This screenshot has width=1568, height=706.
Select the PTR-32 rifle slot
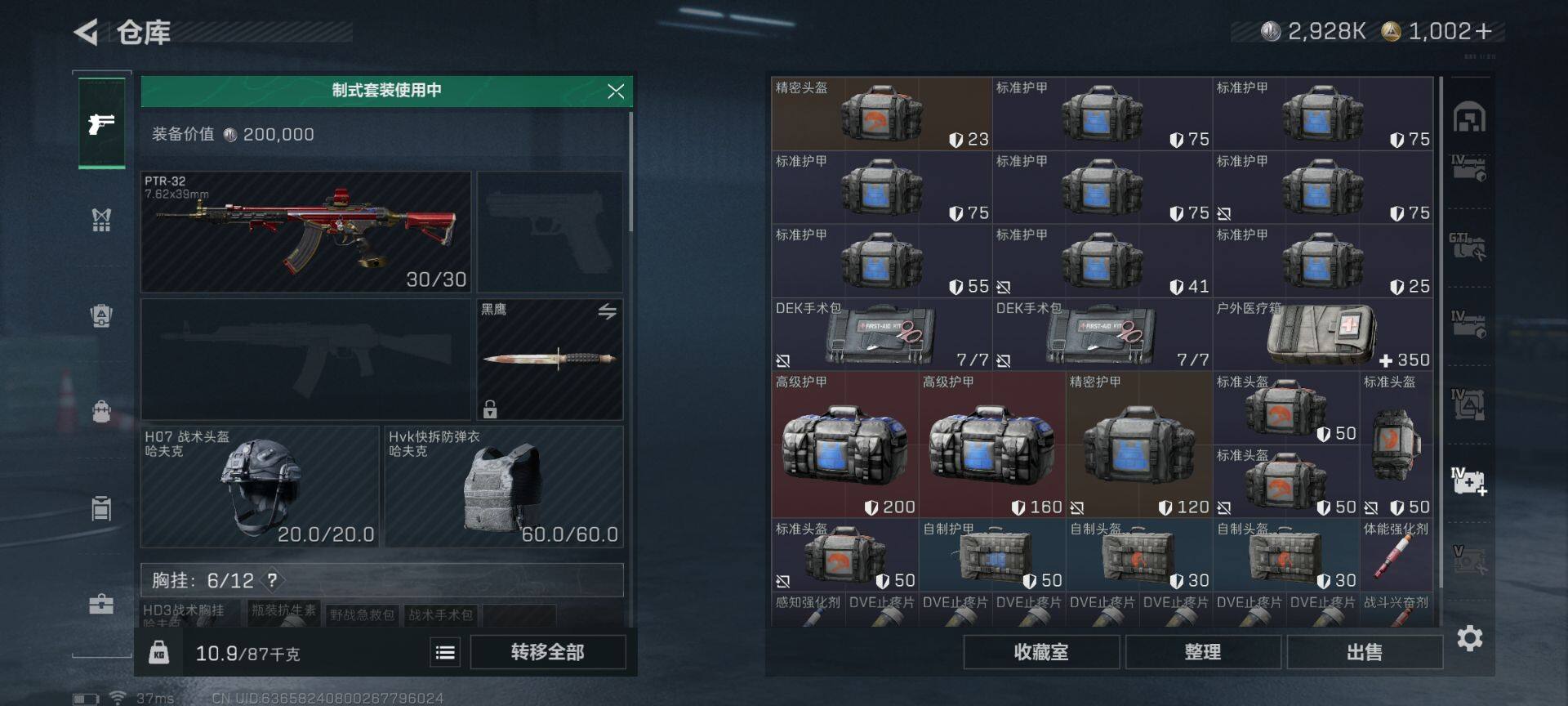(x=306, y=232)
